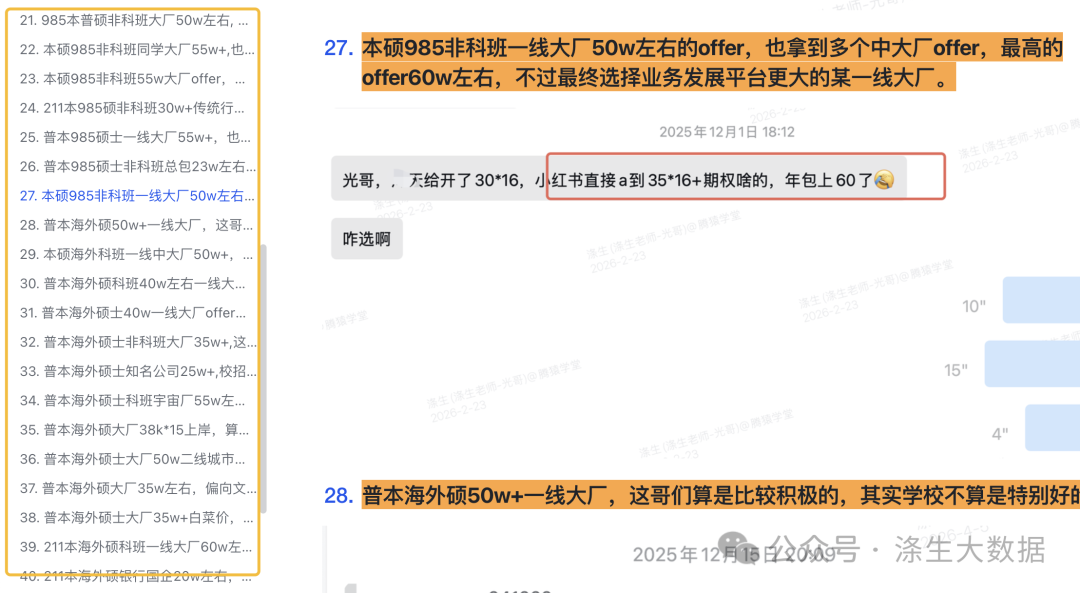Click the laughing-crying emoji in the message
The height and width of the screenshot is (593, 1080).
pos(884,180)
